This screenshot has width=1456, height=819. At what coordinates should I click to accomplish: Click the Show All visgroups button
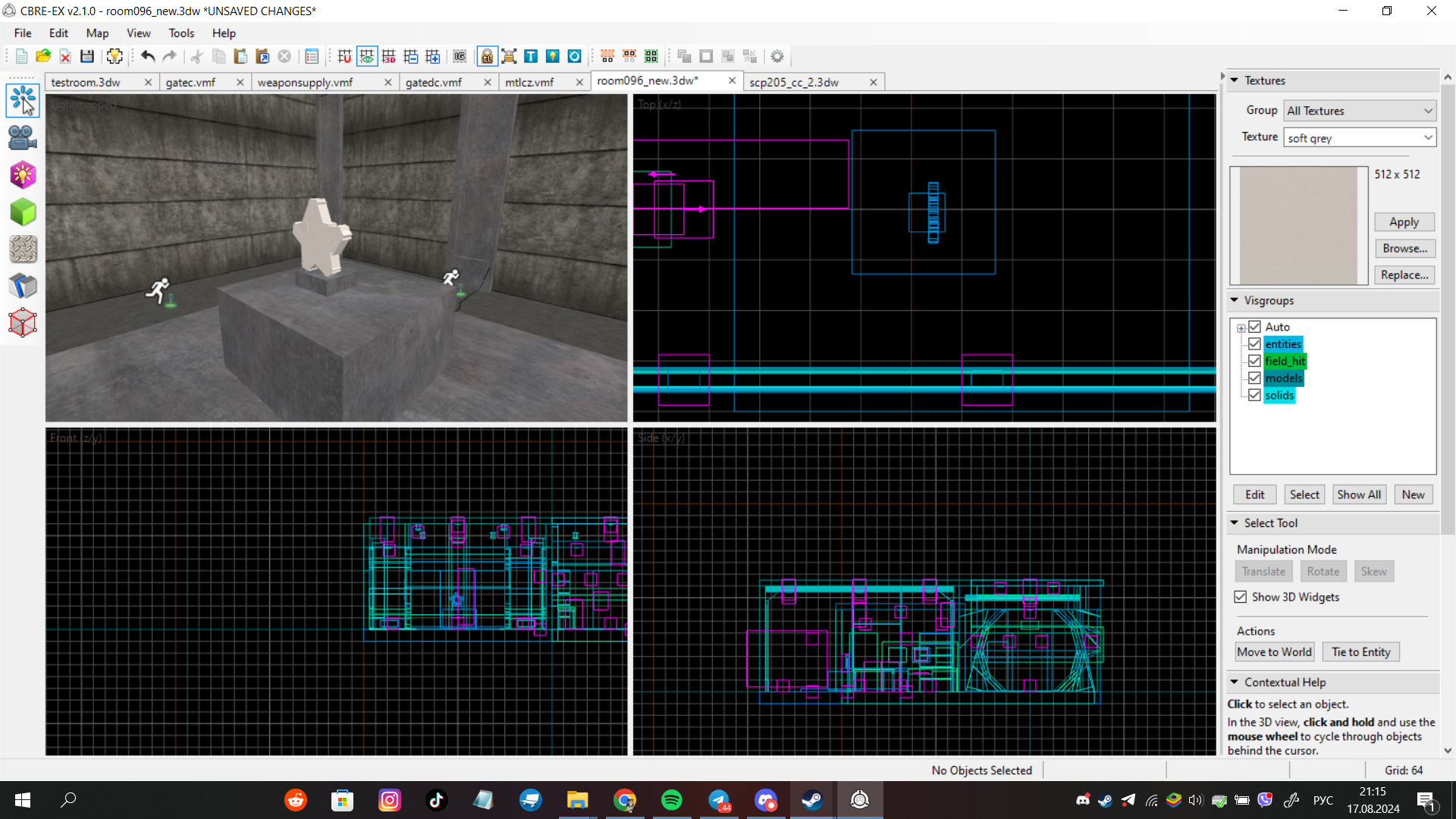[1358, 494]
